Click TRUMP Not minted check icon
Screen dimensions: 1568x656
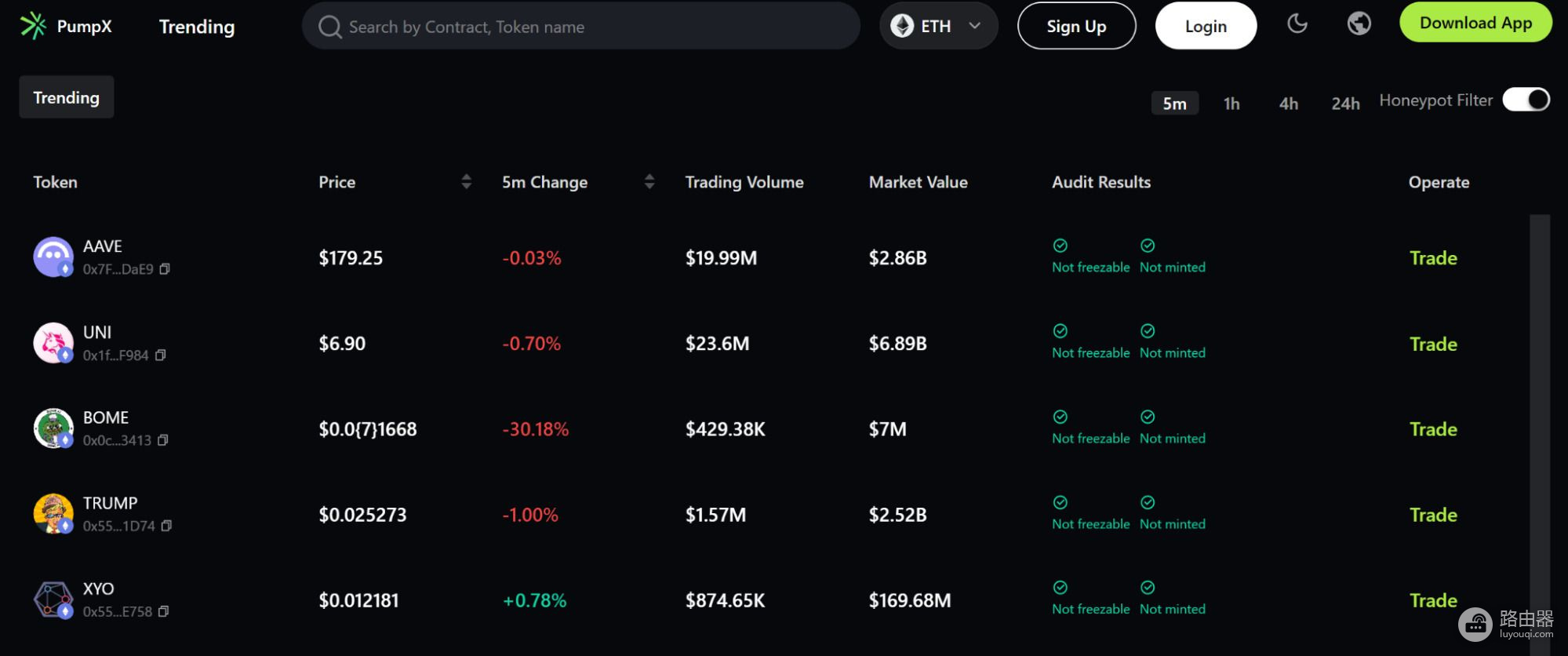(1148, 502)
